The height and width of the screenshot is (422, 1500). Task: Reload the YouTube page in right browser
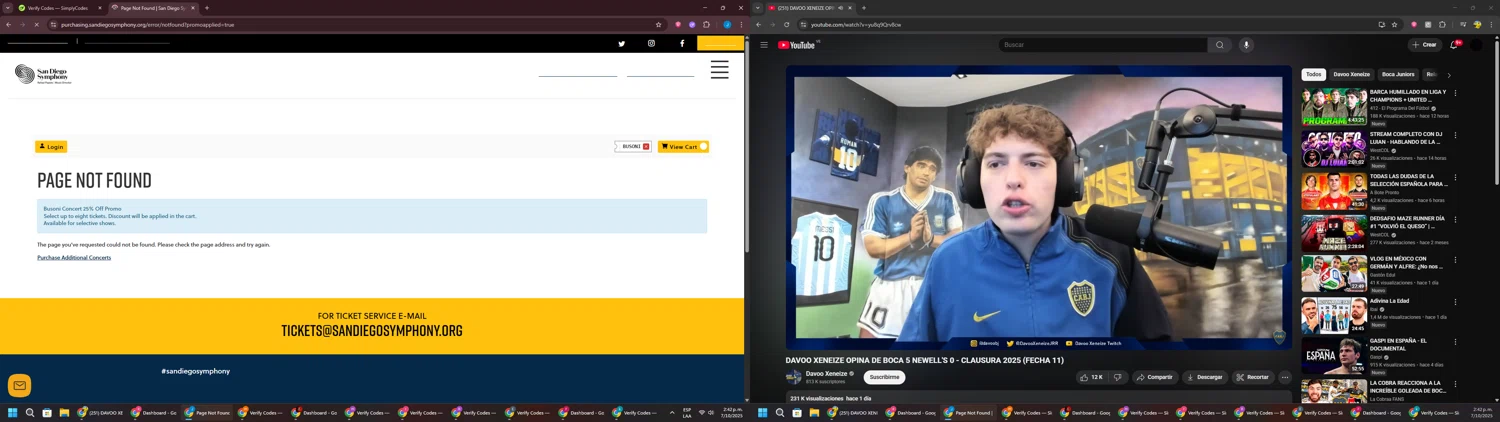[x=787, y=25]
